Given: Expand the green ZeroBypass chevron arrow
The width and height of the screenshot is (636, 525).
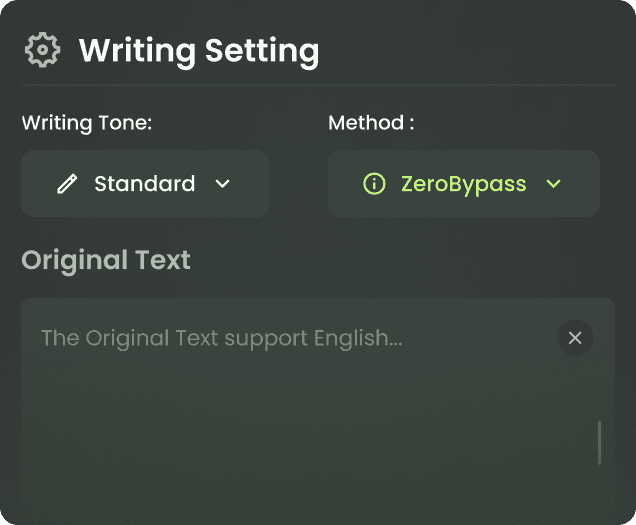Looking at the screenshot, I should pyautogui.click(x=553, y=184).
